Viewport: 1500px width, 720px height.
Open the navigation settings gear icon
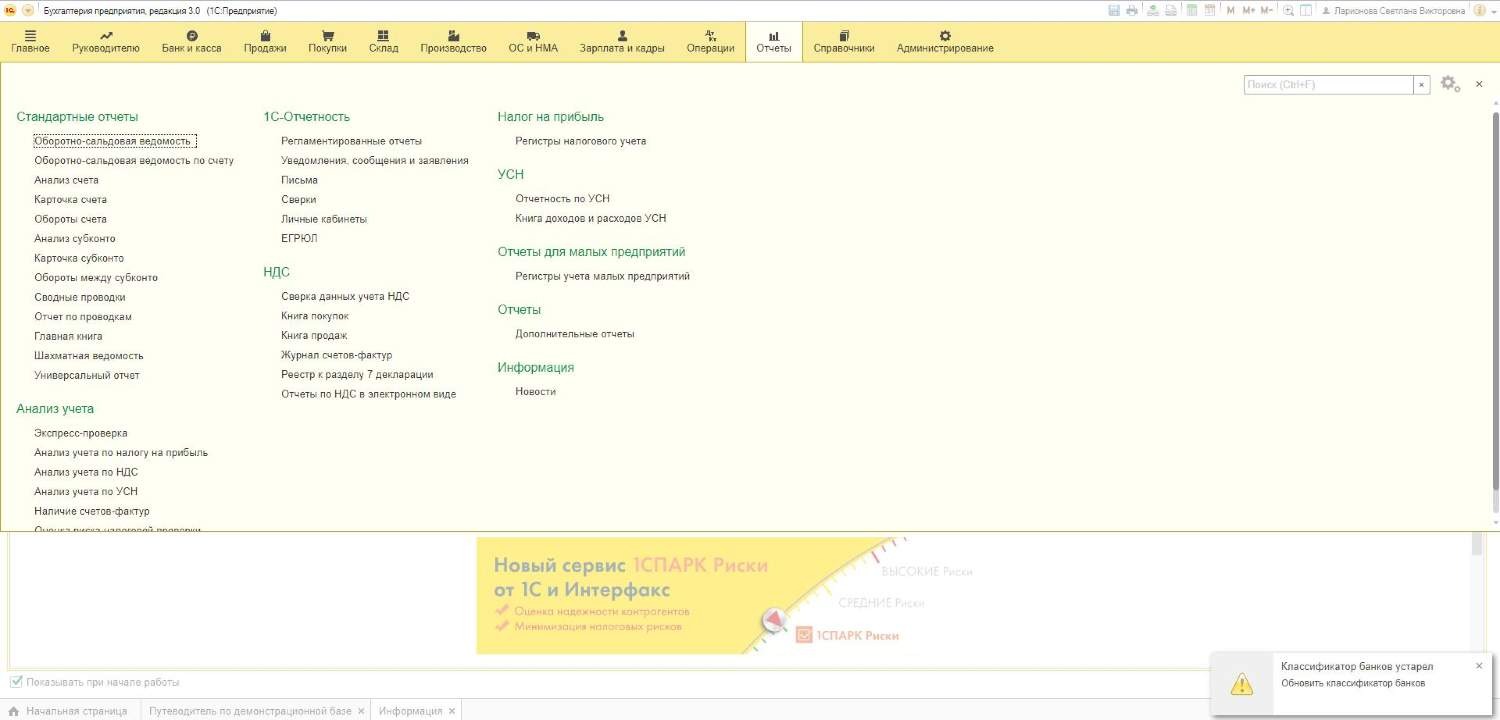pyautogui.click(x=1450, y=84)
